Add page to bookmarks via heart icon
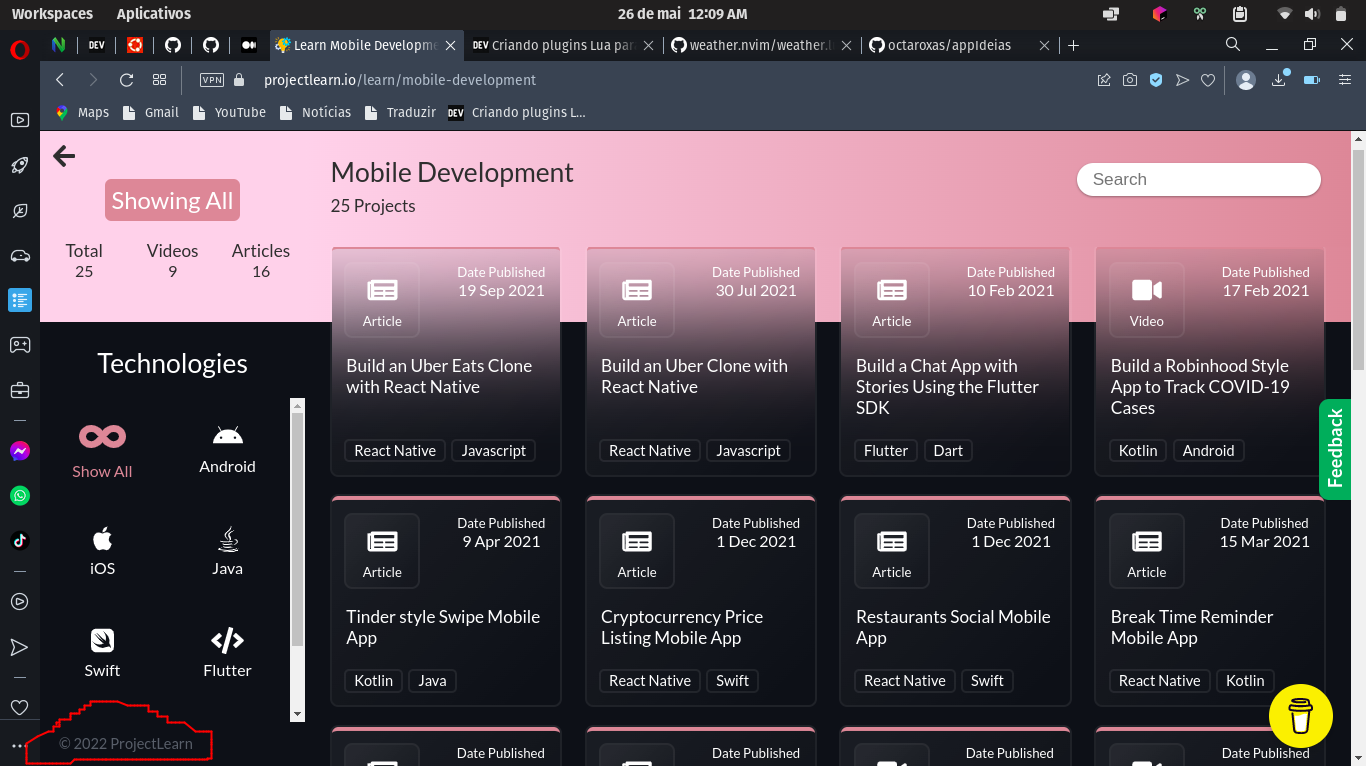Screen dimensions: 1366x766 pos(1207,80)
